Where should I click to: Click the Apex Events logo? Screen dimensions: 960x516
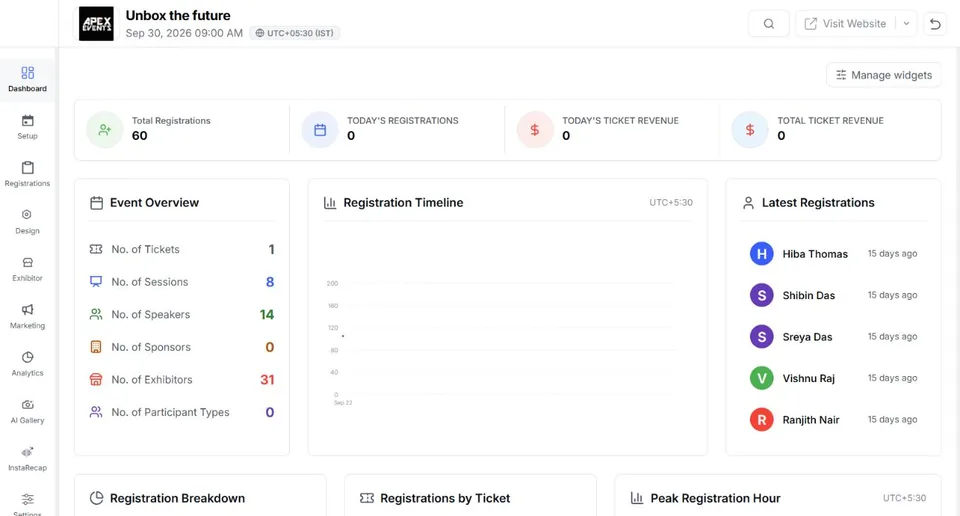[96, 24]
